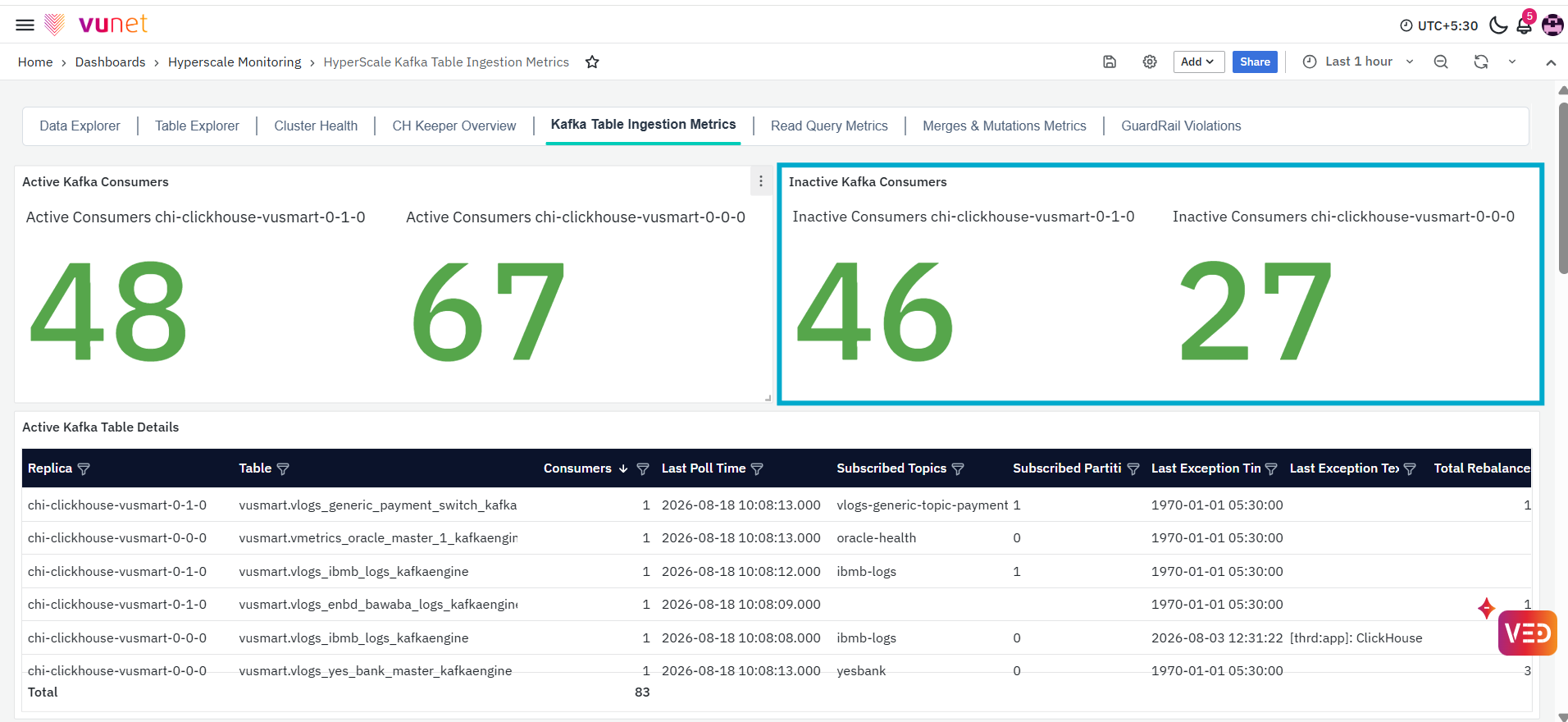The height and width of the screenshot is (722, 1568).
Task: Filter the Subscribed Topics column
Action: [x=958, y=469]
